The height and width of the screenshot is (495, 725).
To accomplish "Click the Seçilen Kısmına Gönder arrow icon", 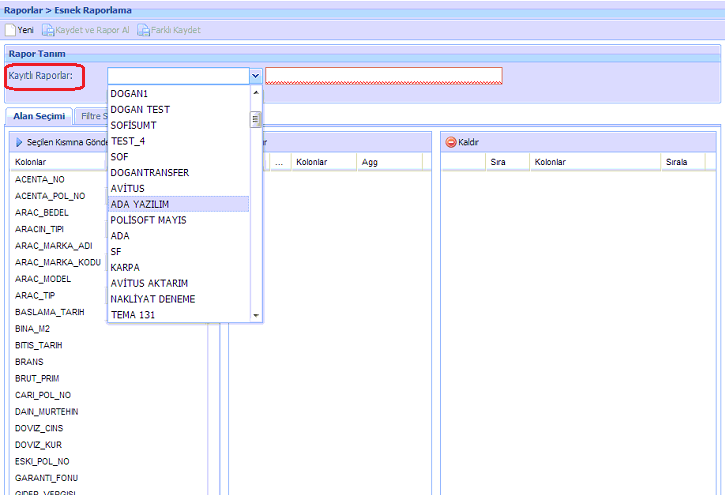I will click(19, 142).
